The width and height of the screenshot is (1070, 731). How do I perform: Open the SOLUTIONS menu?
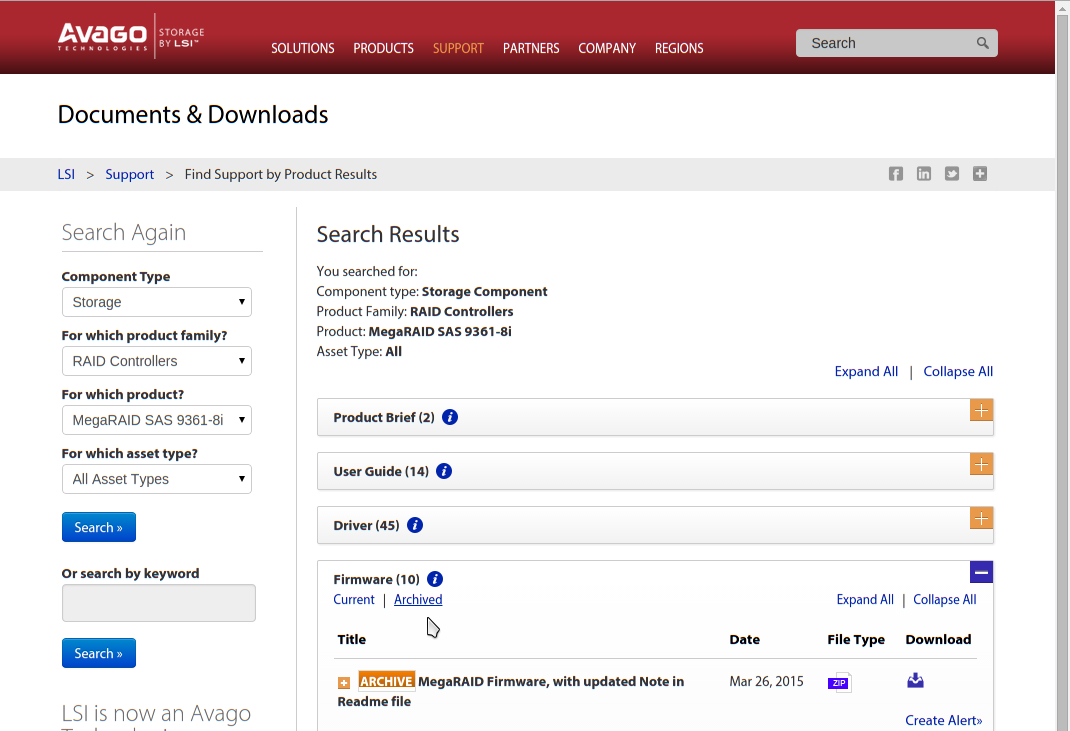(x=302, y=48)
